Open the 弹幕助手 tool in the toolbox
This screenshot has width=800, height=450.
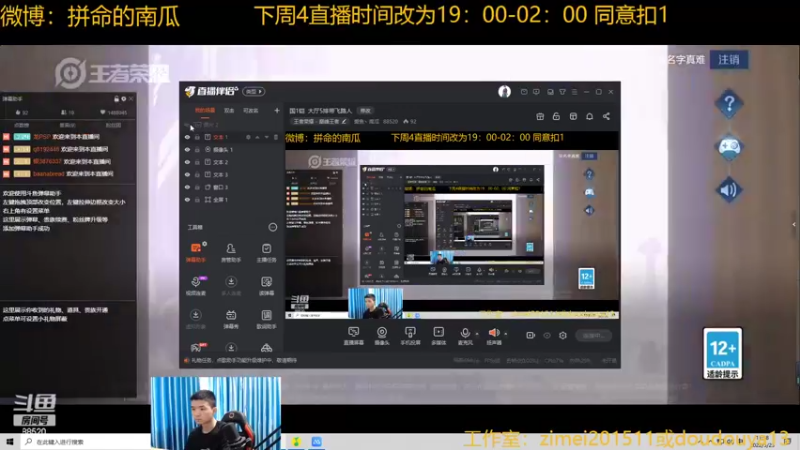click(195, 252)
